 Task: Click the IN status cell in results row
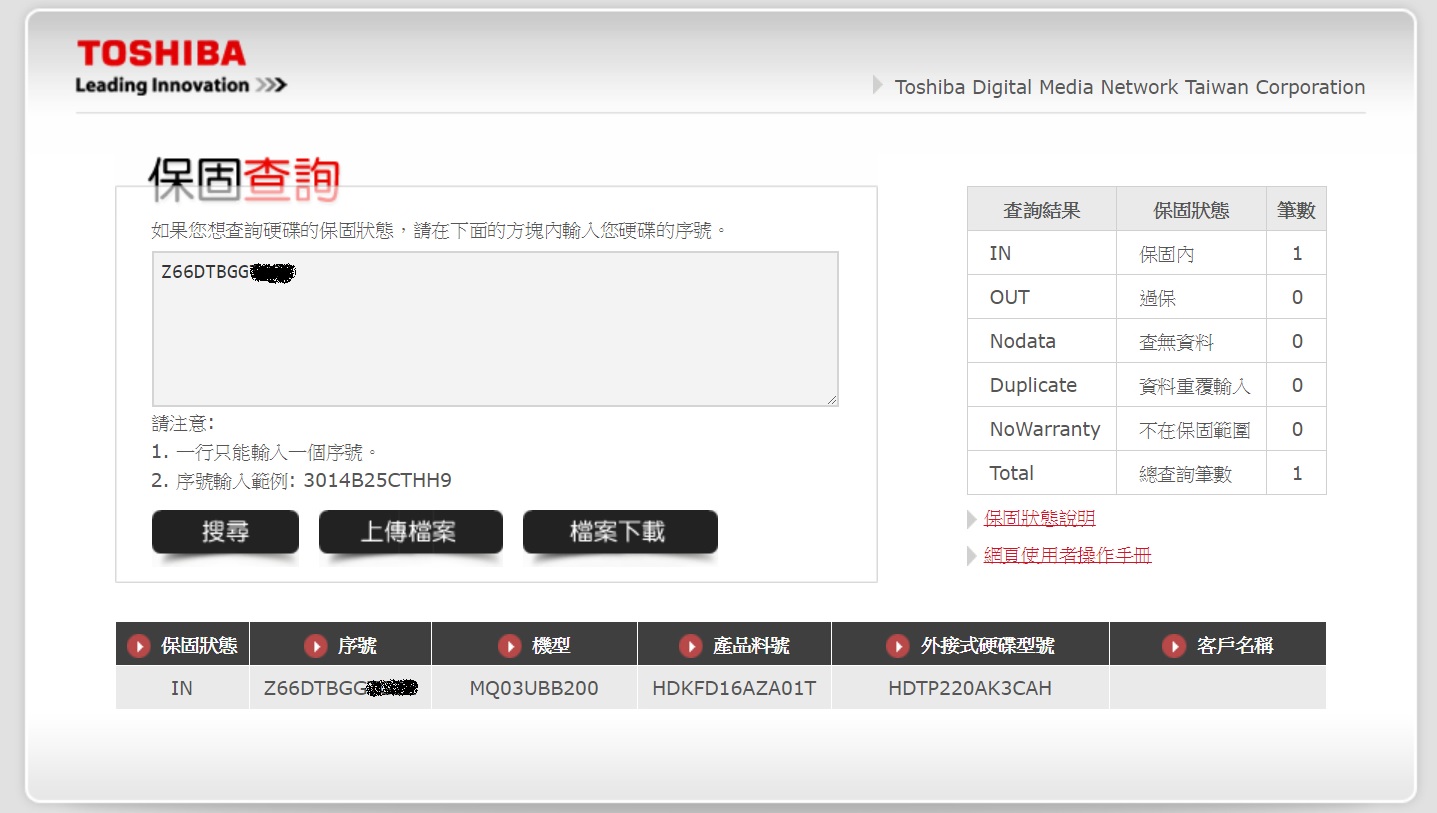[182, 688]
